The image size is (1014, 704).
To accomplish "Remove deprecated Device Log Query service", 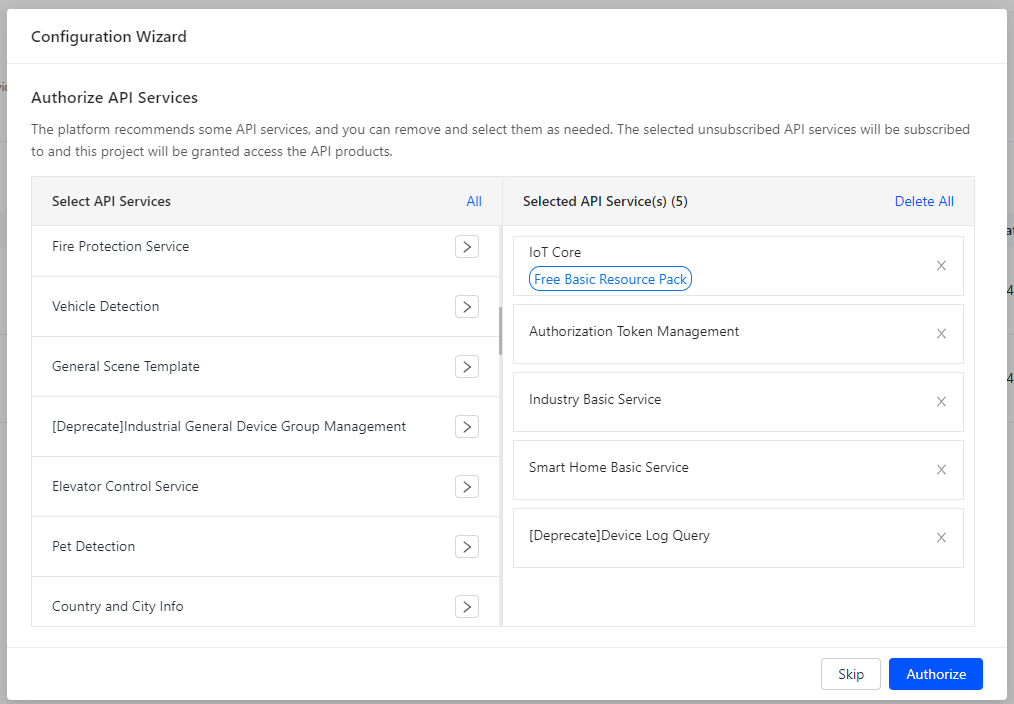I will click(941, 538).
